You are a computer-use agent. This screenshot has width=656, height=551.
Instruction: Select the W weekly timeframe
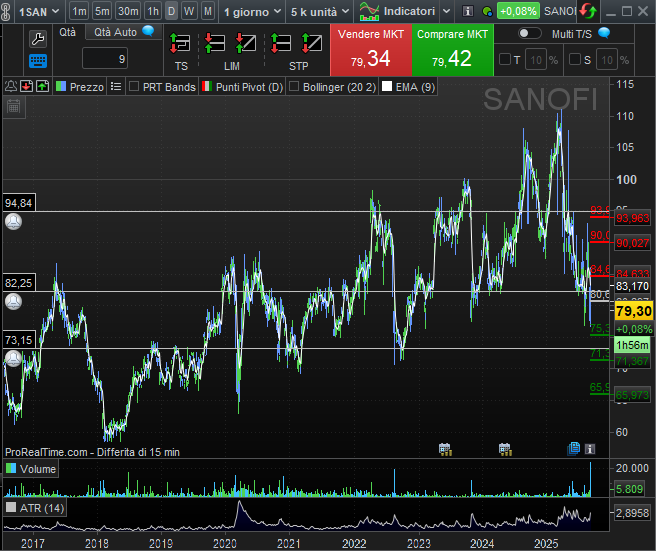[189, 11]
